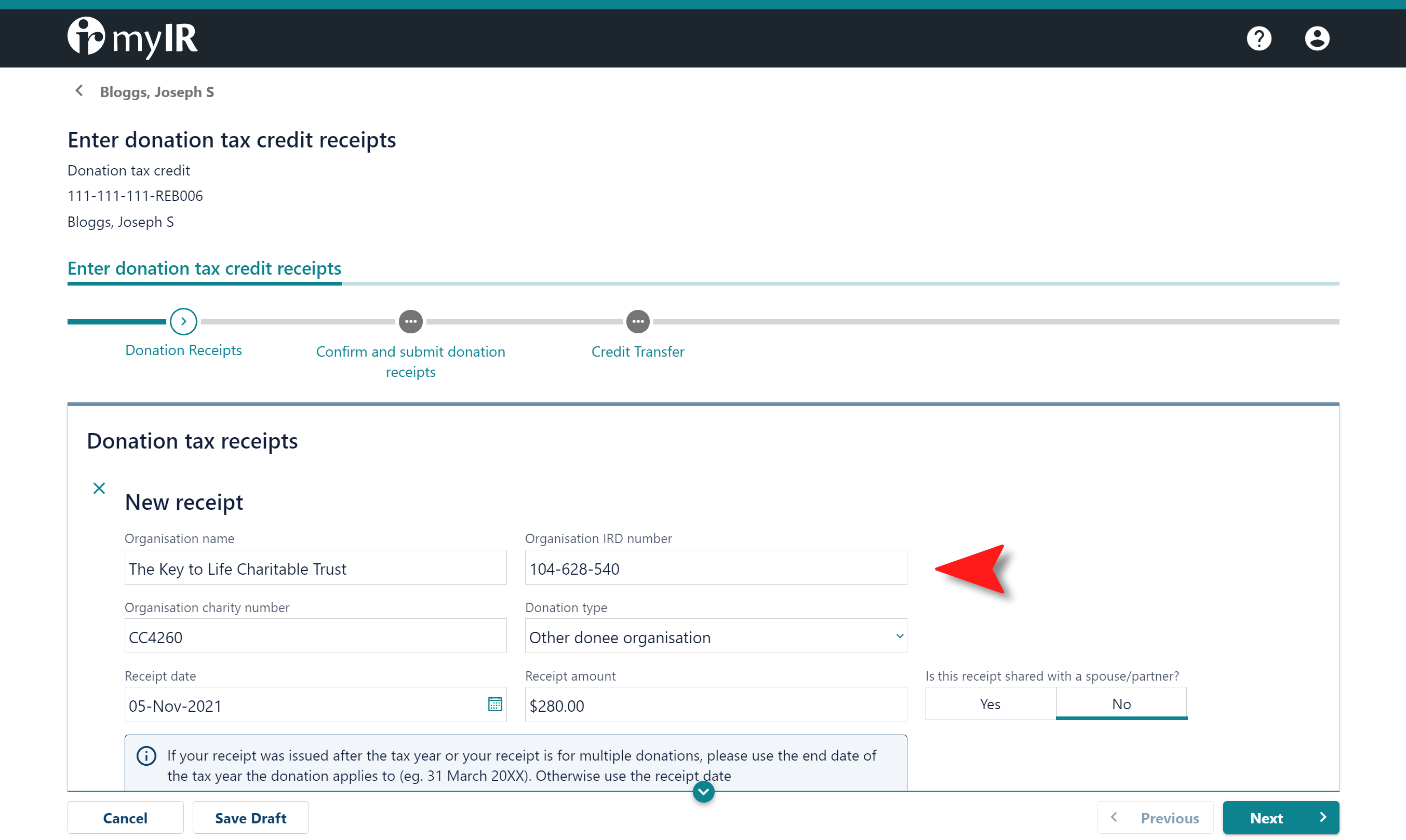Click the Donation tax credit subtitle text

(x=128, y=170)
